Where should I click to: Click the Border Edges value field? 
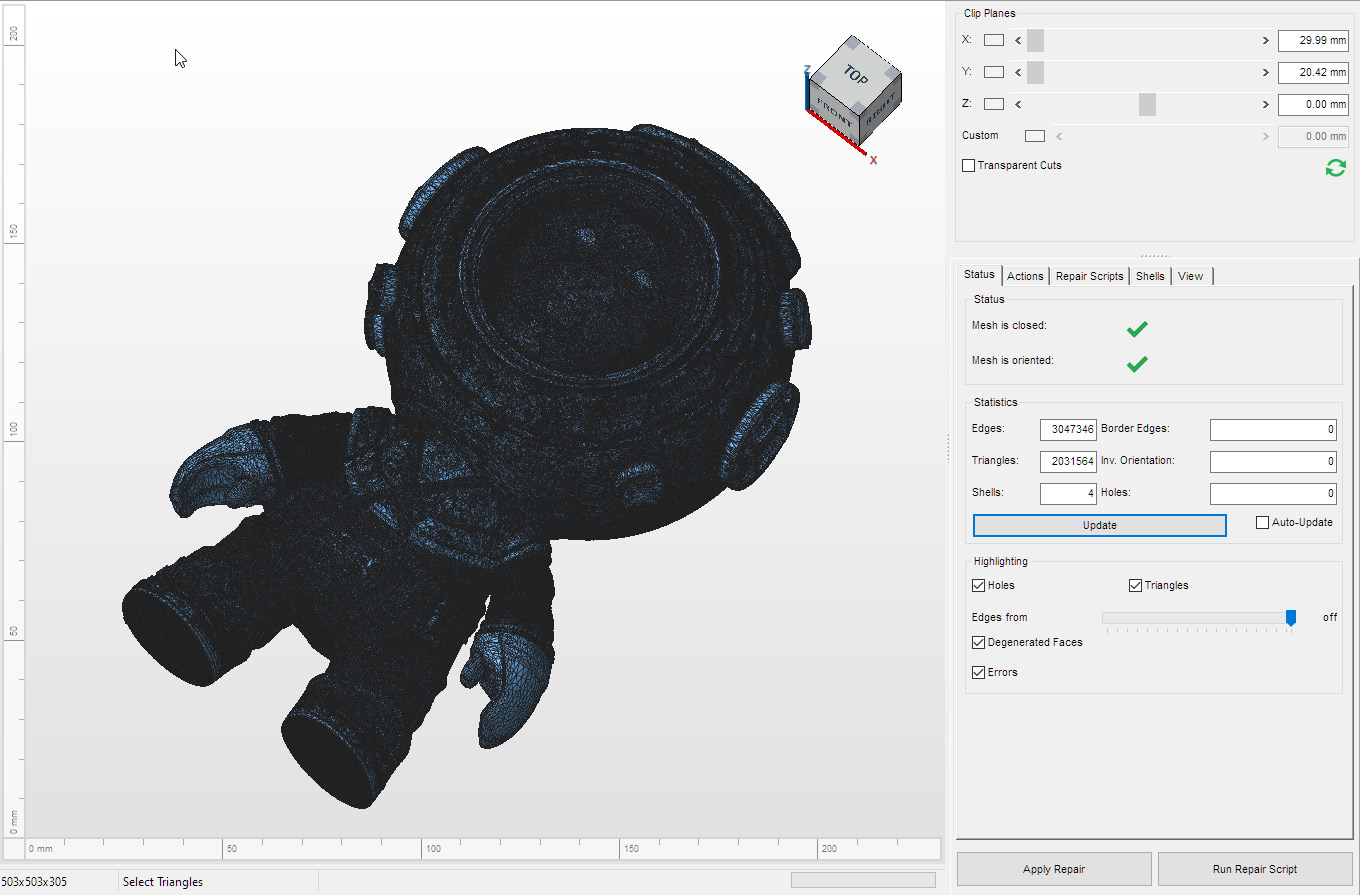(1273, 430)
